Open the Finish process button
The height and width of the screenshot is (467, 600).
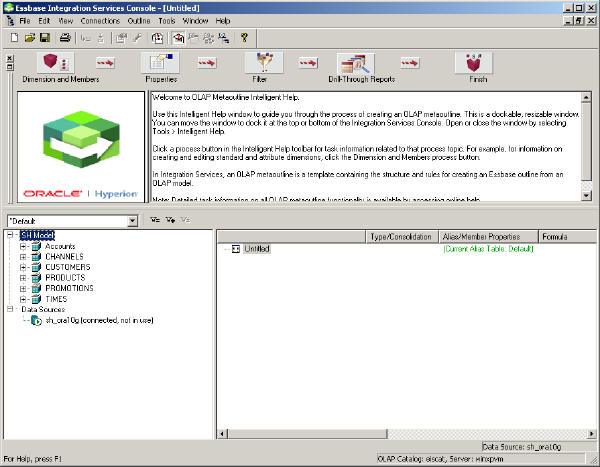coord(474,62)
